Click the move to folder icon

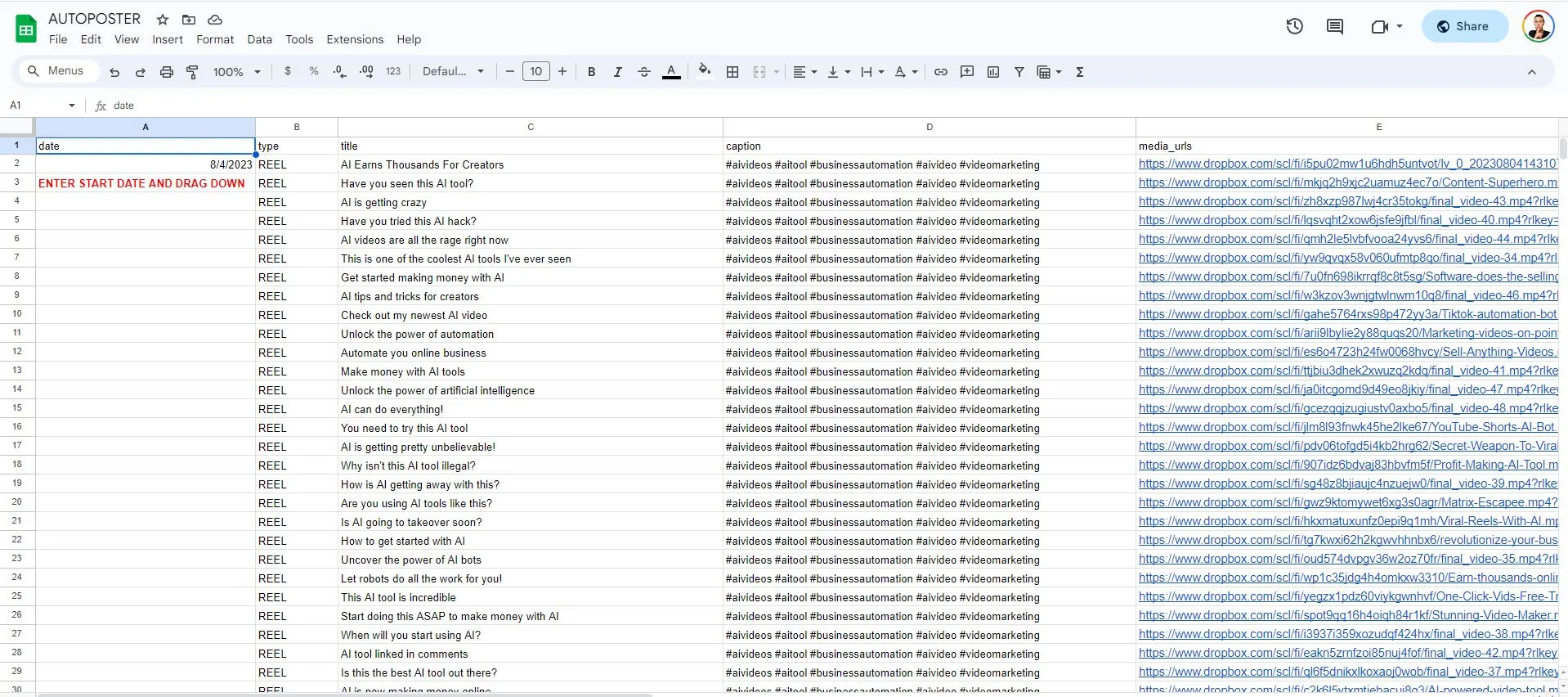(x=189, y=20)
